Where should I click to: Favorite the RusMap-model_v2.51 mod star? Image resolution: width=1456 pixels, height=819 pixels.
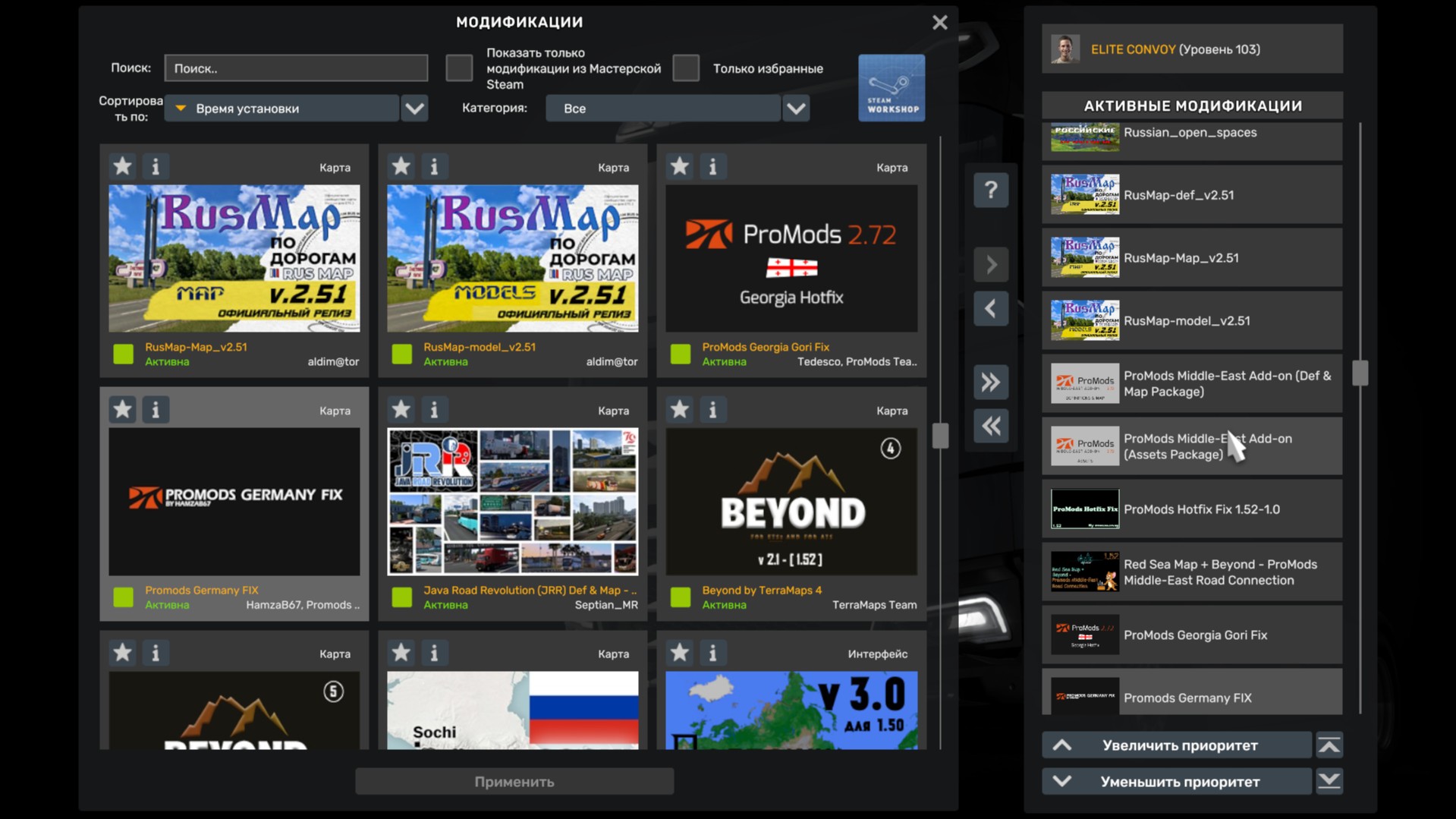click(401, 166)
